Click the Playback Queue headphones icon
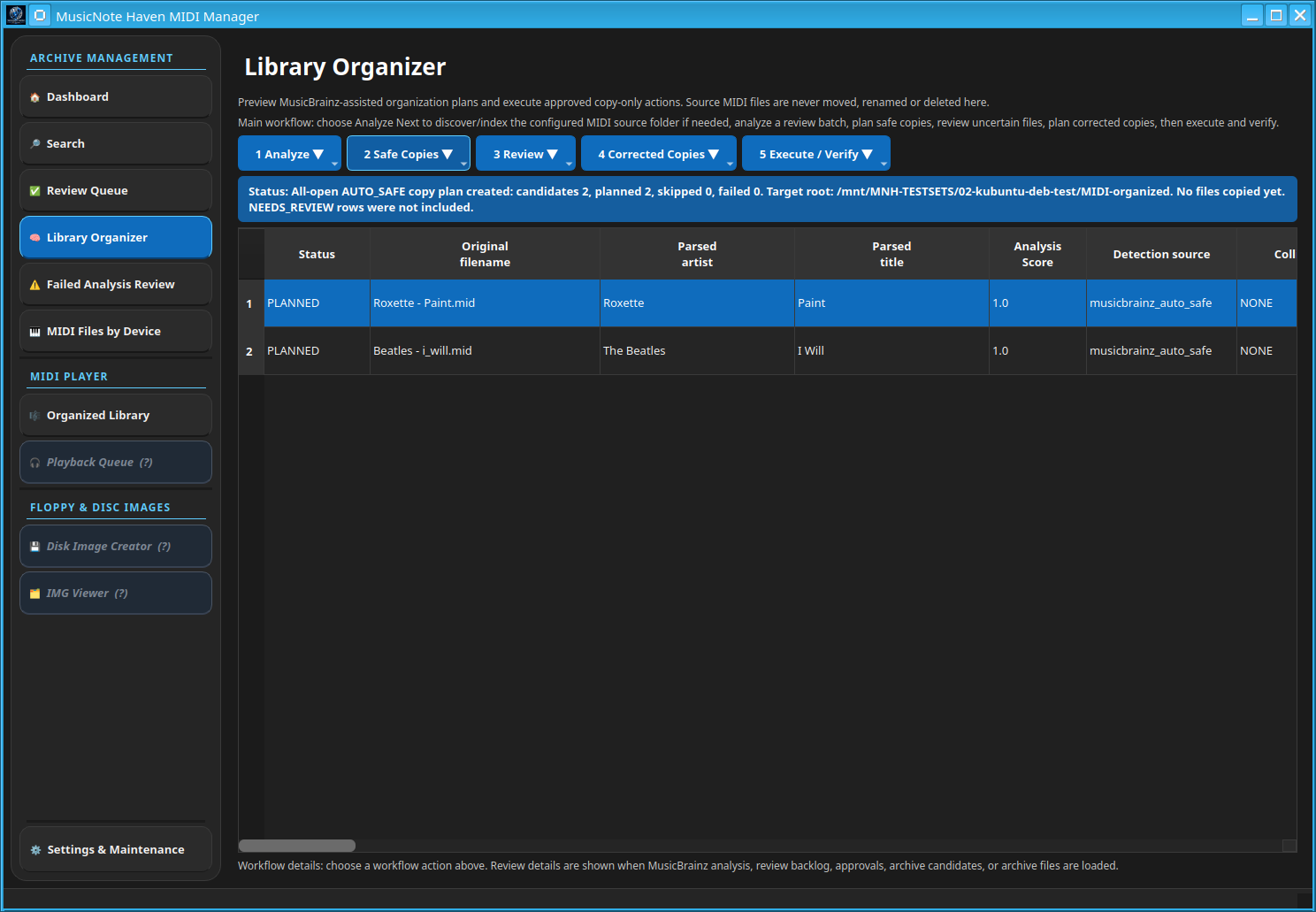 click(34, 463)
